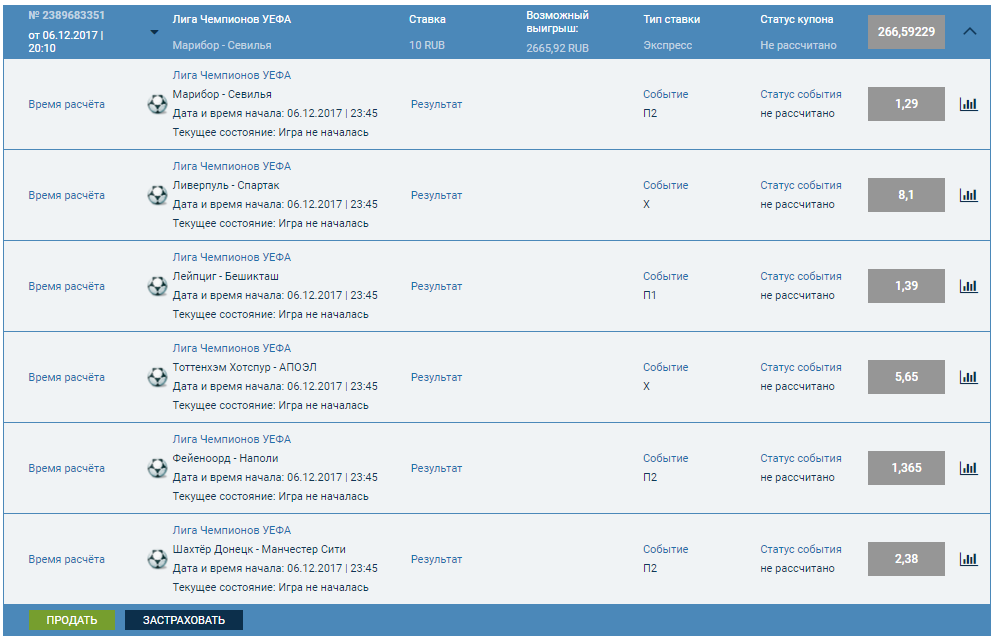Click Время расчёта in Марибор - Севилья row
996x636 pixels.
tap(67, 104)
